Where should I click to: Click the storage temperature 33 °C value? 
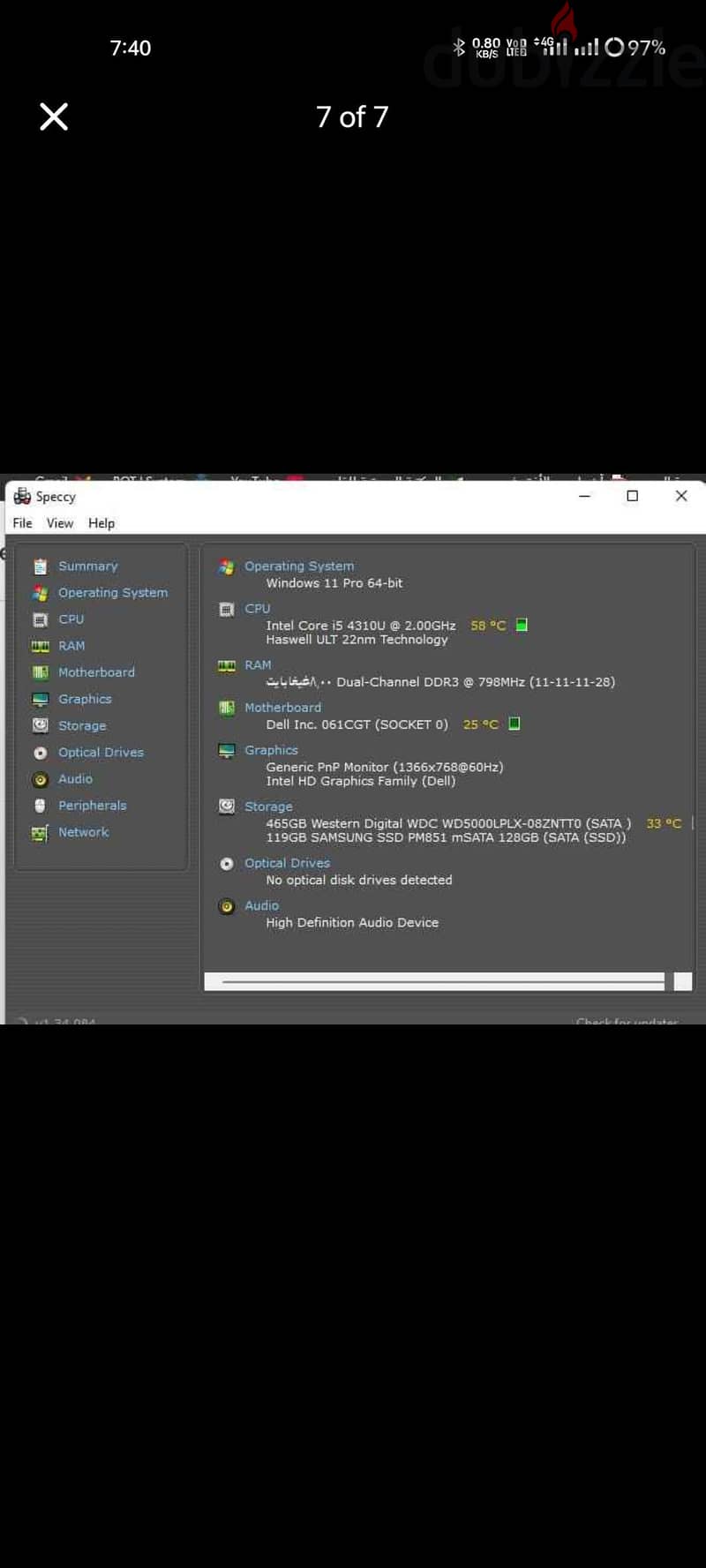click(664, 823)
